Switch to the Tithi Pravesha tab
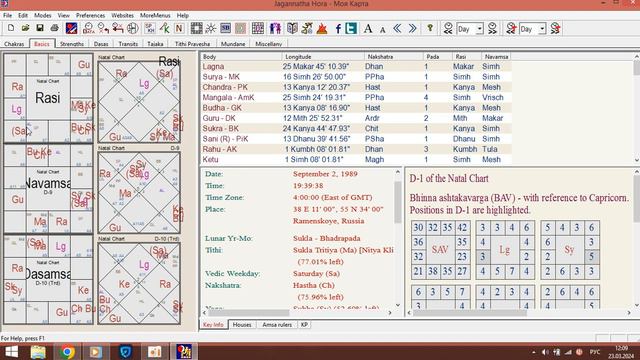 point(192,44)
